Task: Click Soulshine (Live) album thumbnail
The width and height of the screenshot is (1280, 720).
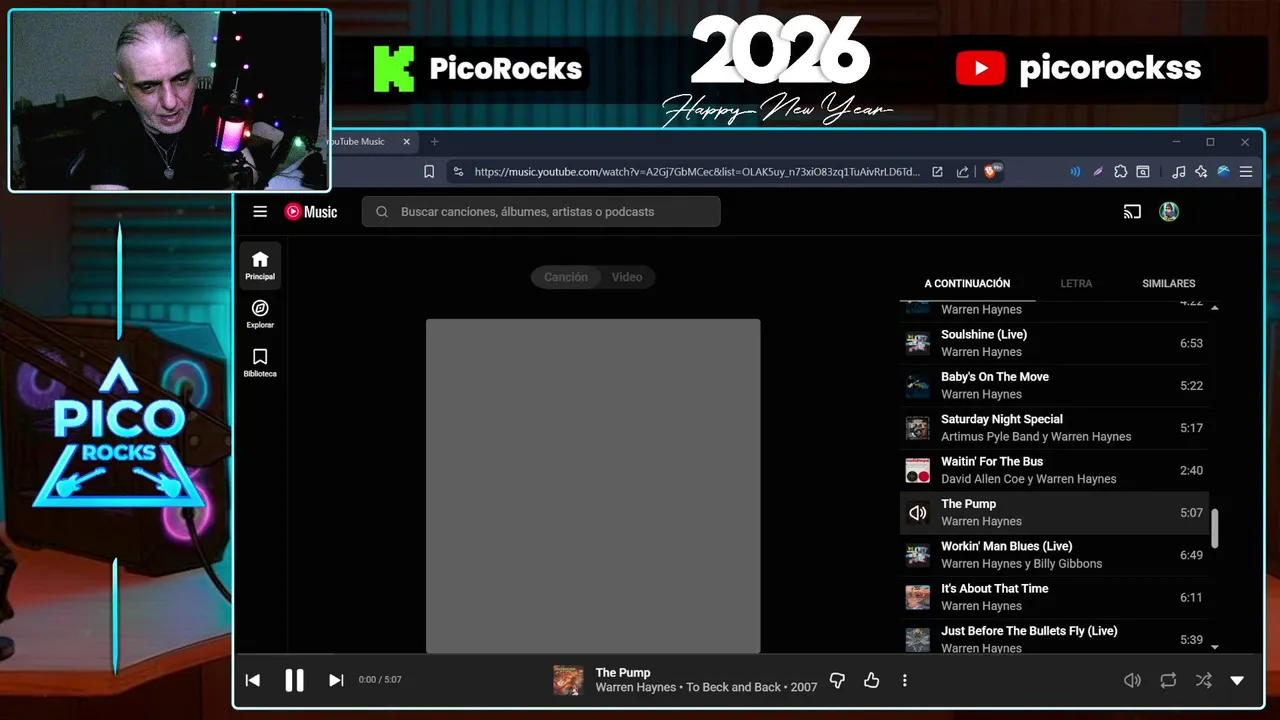Action: click(917, 343)
